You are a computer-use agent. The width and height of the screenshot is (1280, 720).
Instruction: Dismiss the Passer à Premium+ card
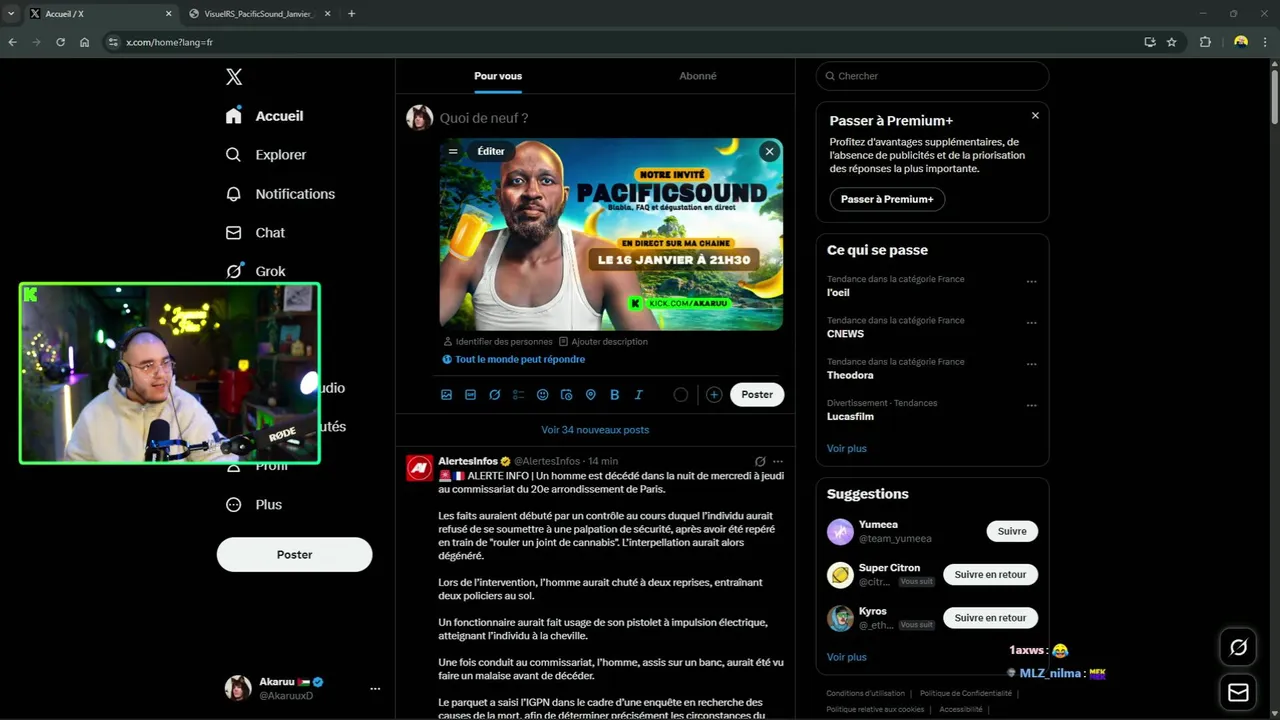pyautogui.click(x=1035, y=116)
